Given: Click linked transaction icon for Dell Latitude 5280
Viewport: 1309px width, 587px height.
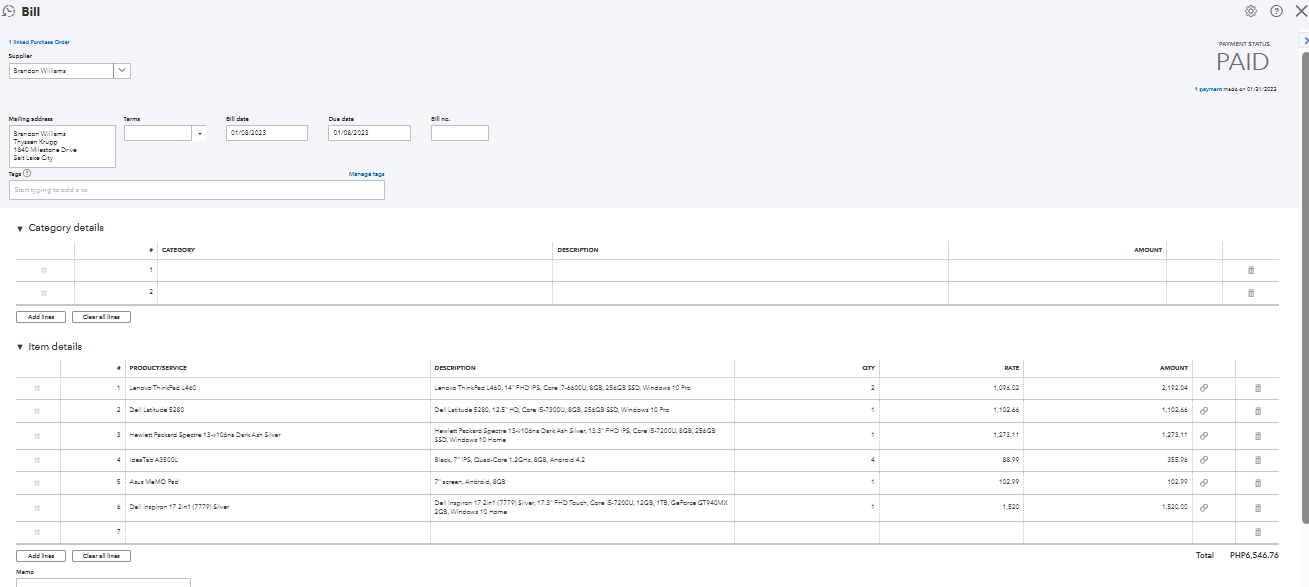Looking at the screenshot, I should pyautogui.click(x=1204, y=410).
